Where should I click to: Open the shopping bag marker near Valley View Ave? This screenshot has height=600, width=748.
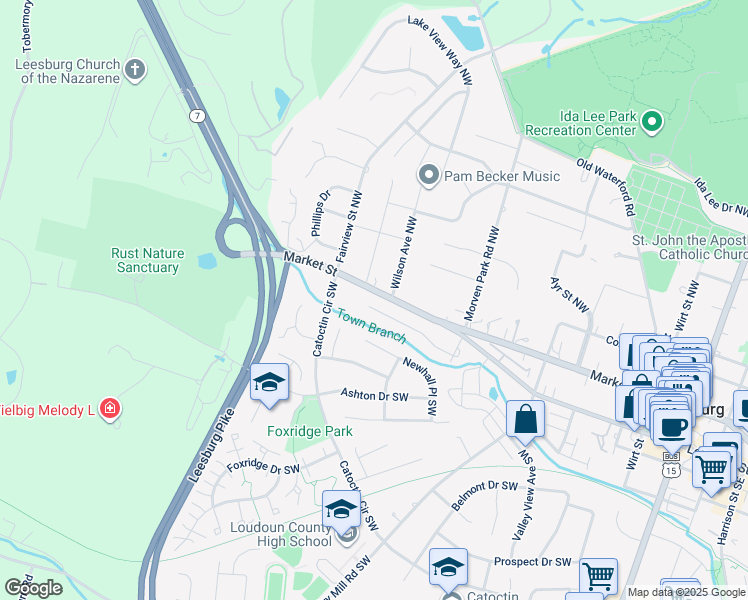(x=525, y=422)
